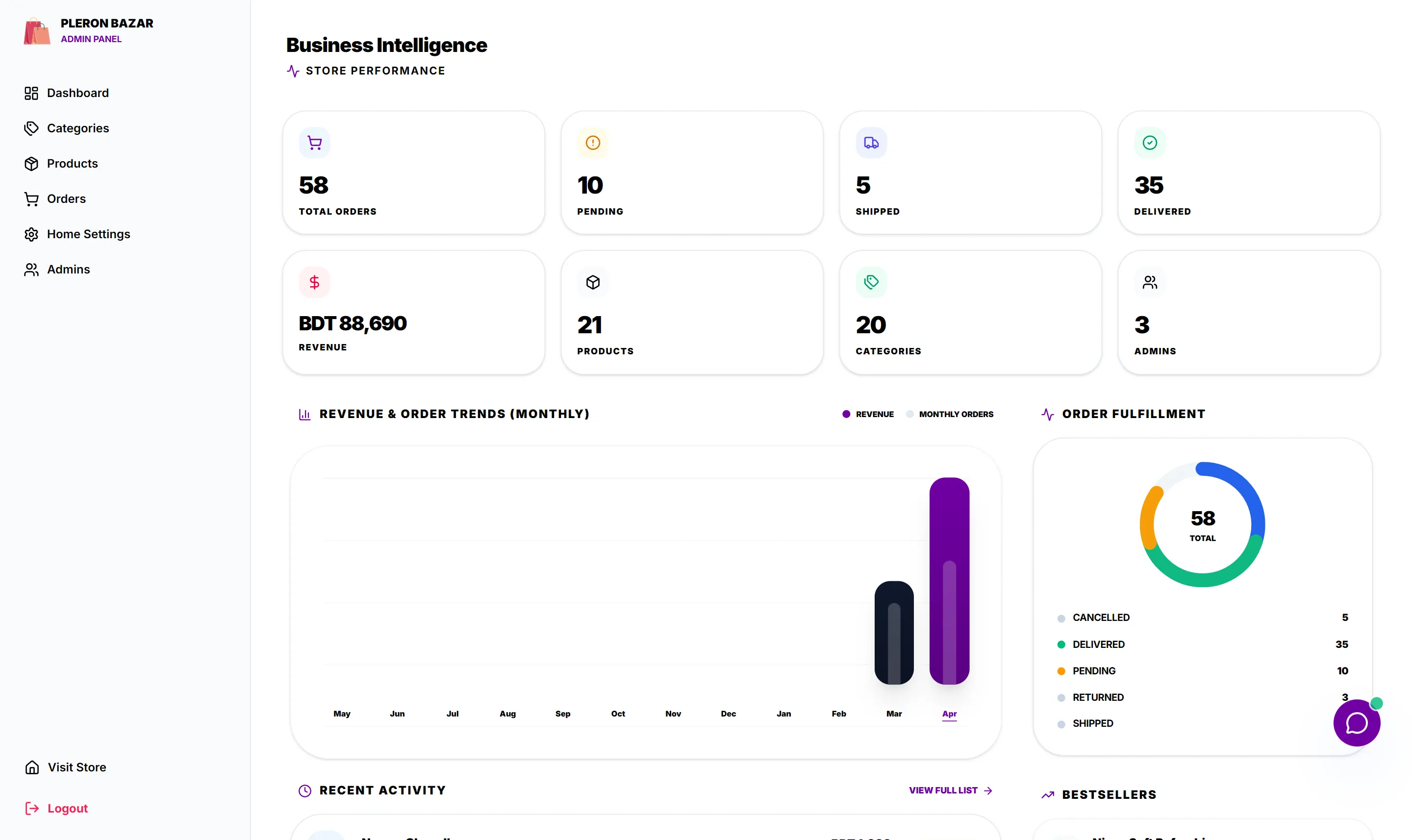Click the green checkmark icon on Delivered card
This screenshot has width=1412, height=840.
click(1149, 143)
